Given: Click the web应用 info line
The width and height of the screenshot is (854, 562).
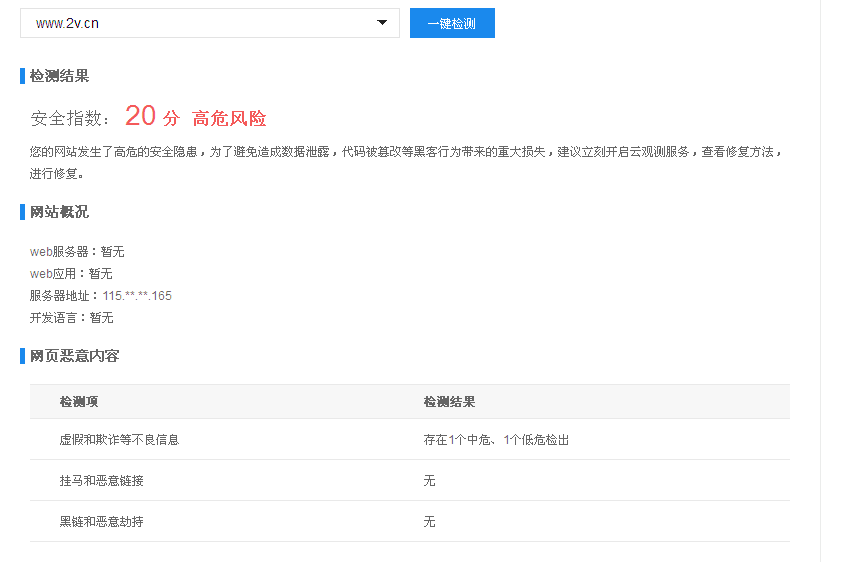Looking at the screenshot, I should coord(71,274).
